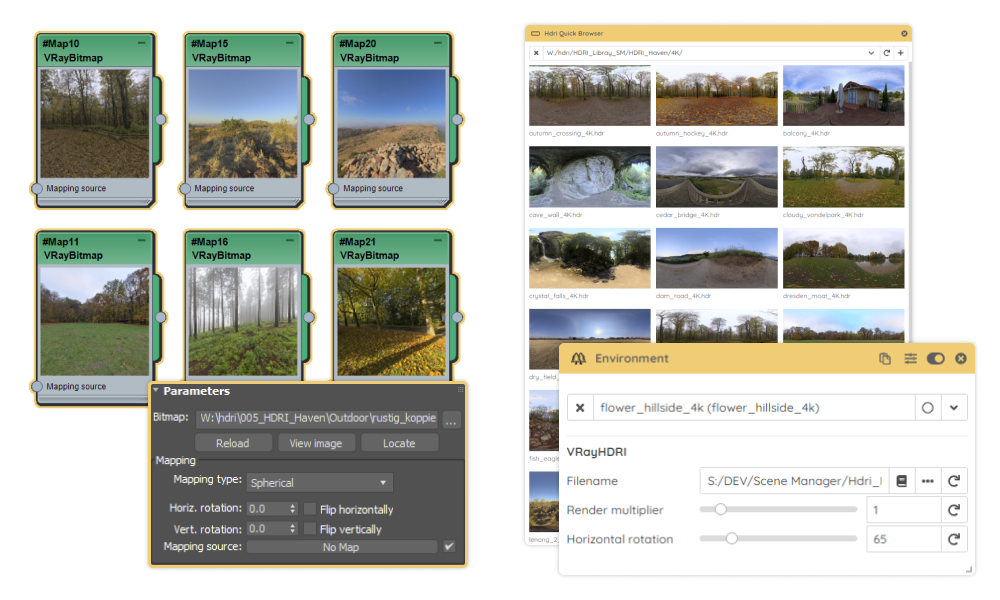Click the Horiz. rotation spinner arrows

tap(293, 509)
